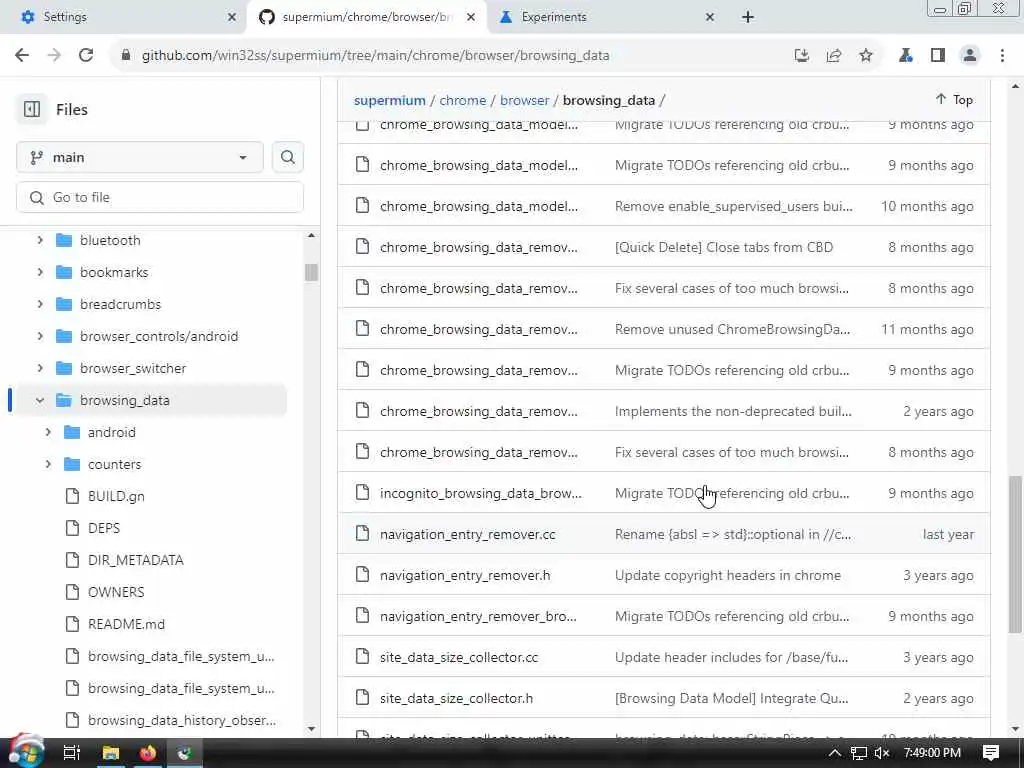This screenshot has height=768, width=1024.
Task: Reload the page with the refresh icon
Action: pyautogui.click(x=86, y=56)
